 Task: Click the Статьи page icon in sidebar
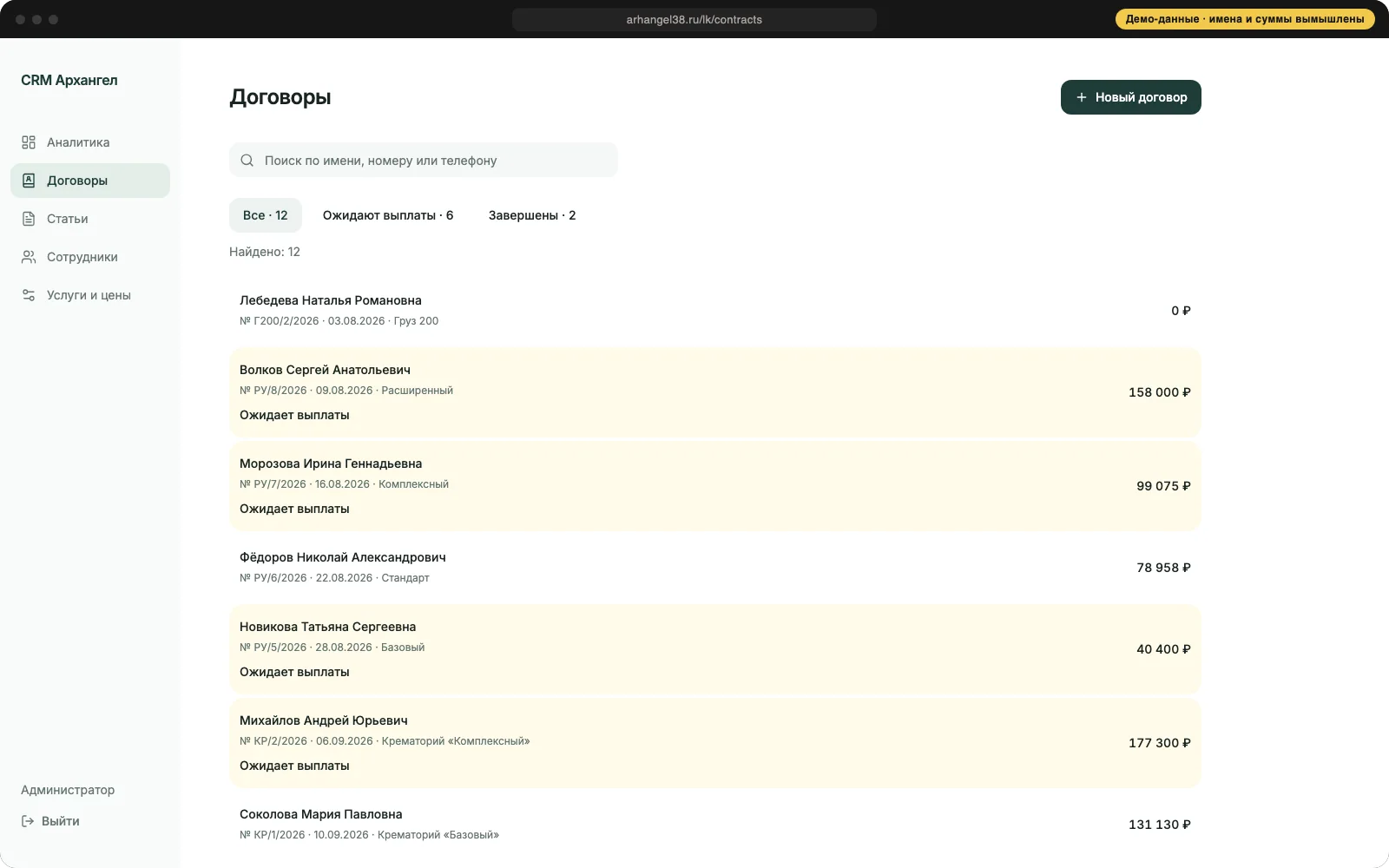point(29,219)
